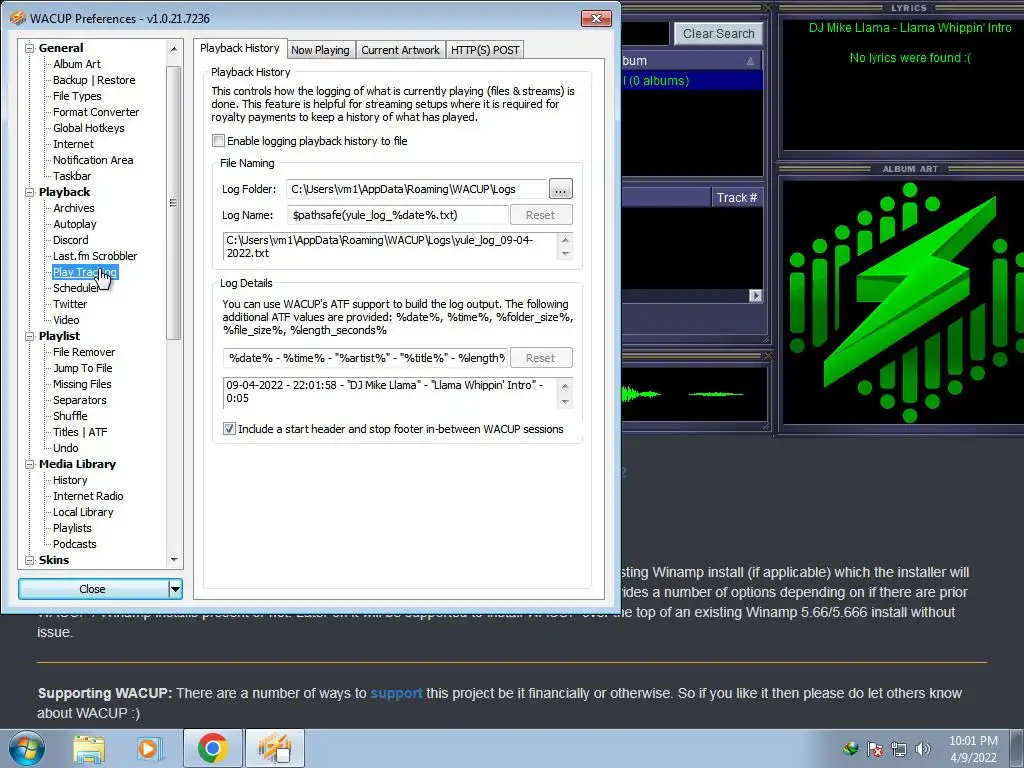This screenshot has width=1024, height=768.
Task: Click Clear Search button in library
Action: point(718,34)
